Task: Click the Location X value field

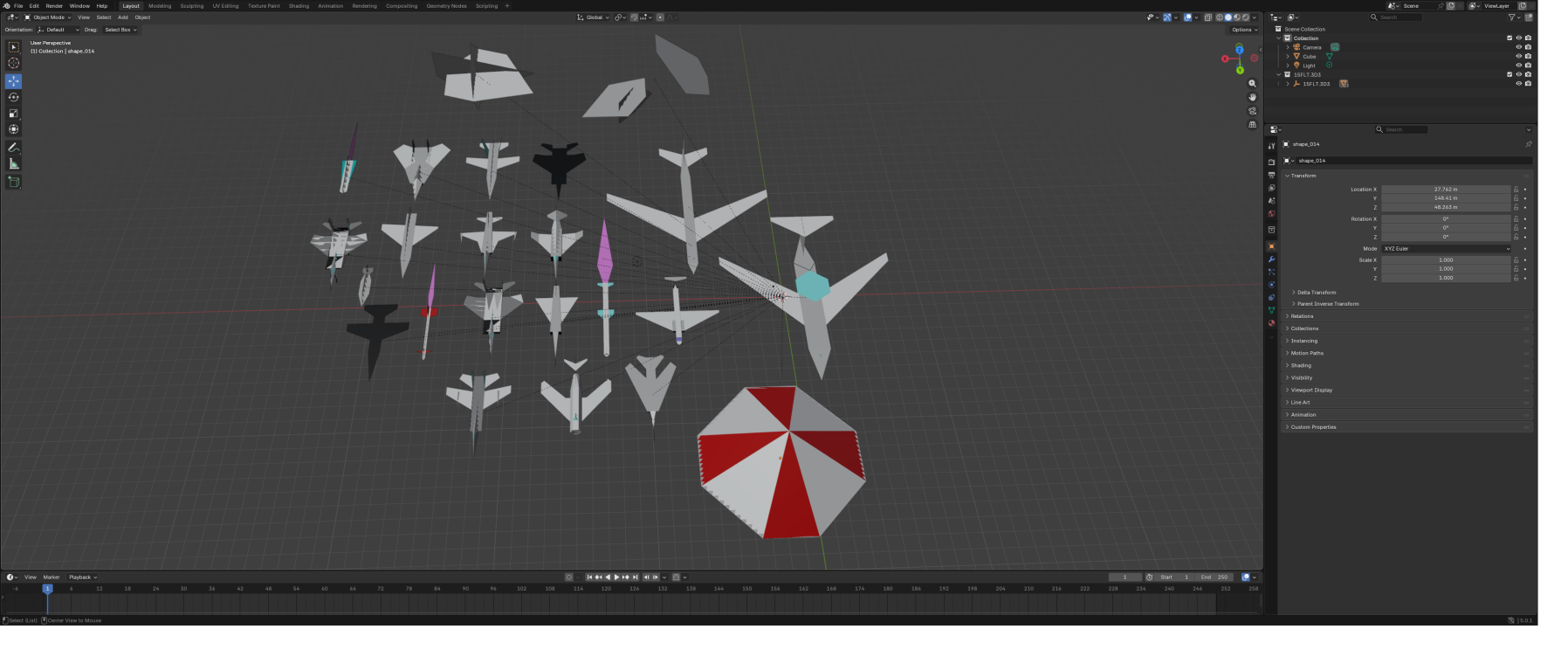Action: 1446,190
